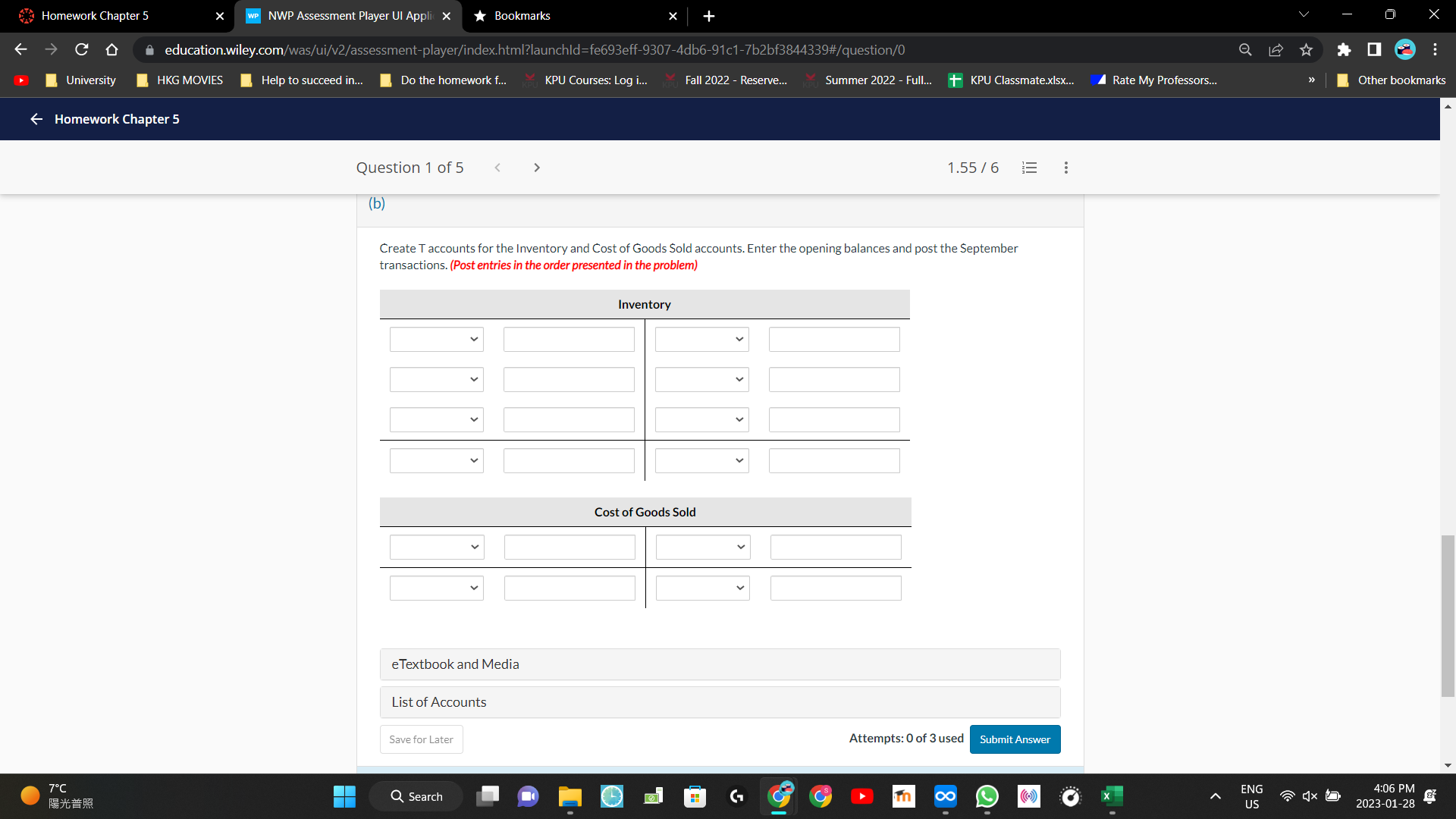Screen dimensions: 1456x819
Task: Open Excel from the taskbar
Action: pyautogui.click(x=1112, y=796)
